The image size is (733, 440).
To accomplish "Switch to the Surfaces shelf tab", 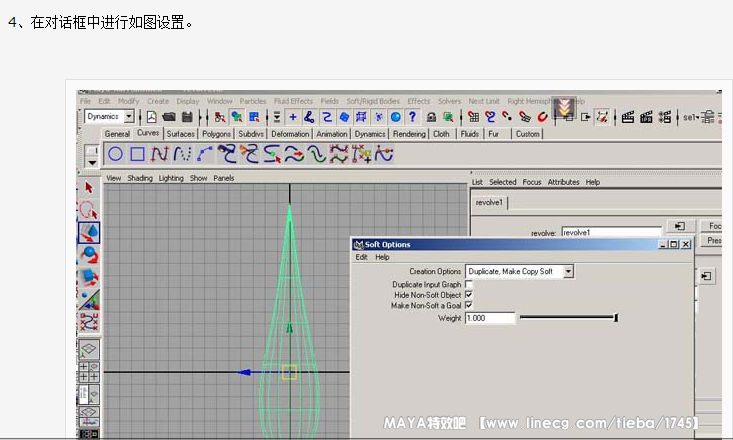I will 181,134.
